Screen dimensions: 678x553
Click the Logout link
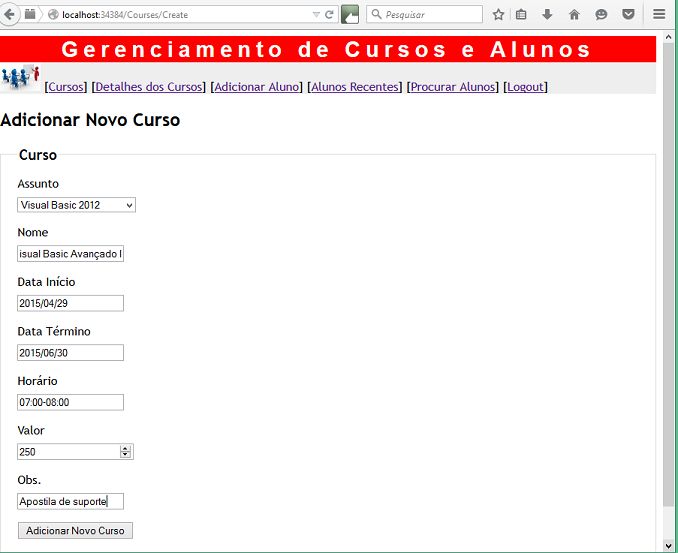(525, 87)
